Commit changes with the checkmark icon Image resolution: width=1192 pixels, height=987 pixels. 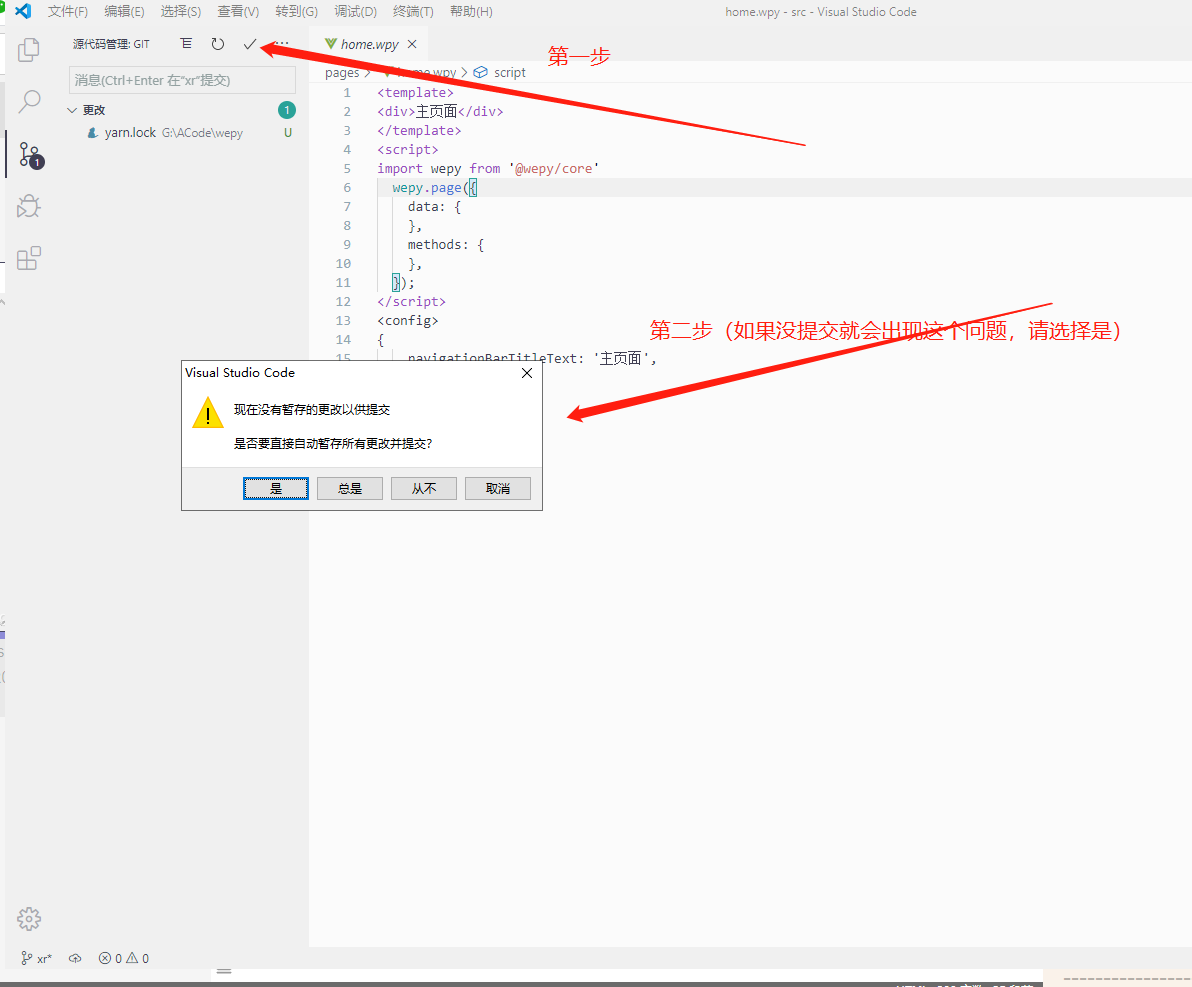point(249,44)
